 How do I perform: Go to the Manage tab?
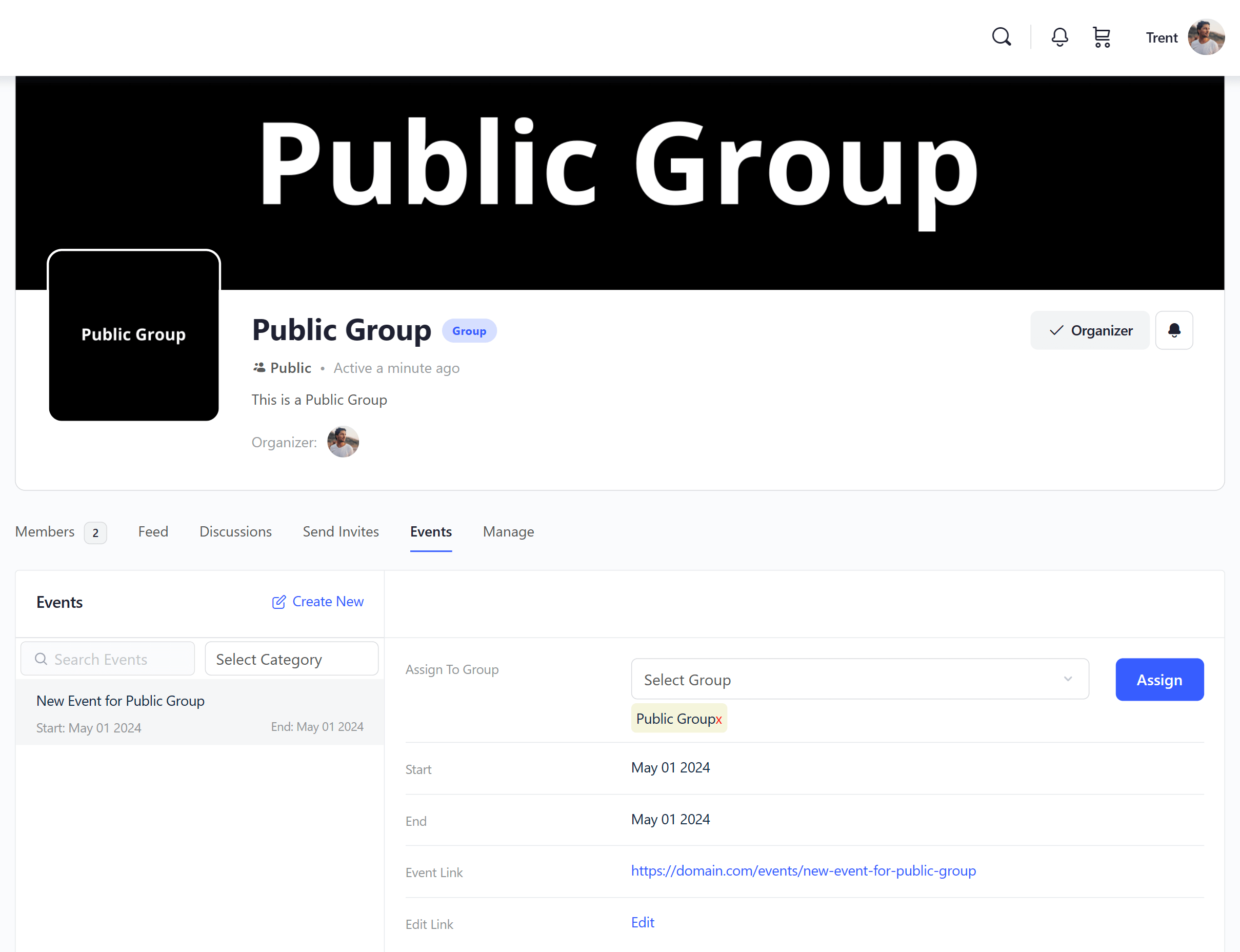coord(508,531)
